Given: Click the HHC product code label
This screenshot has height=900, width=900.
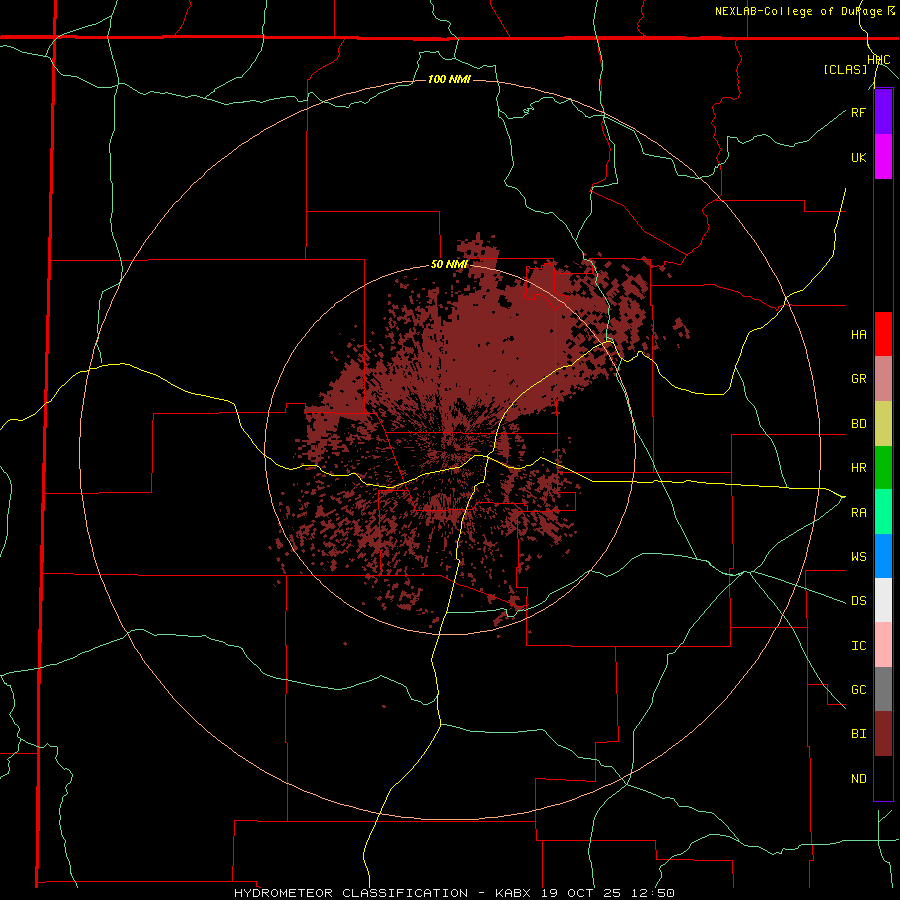Looking at the screenshot, I should click(x=879, y=60).
